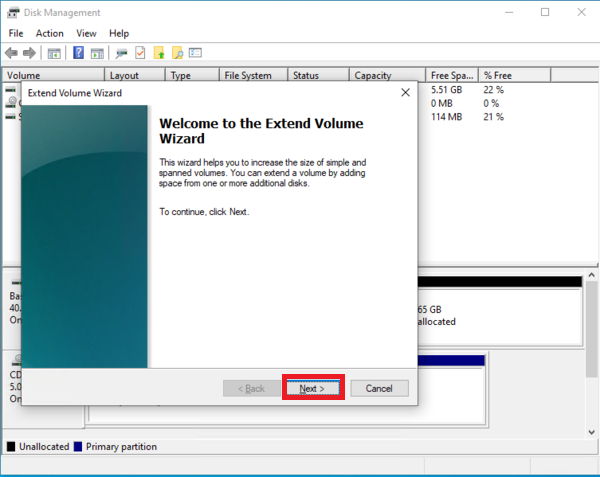The width and height of the screenshot is (600, 477).
Task: Click Next in the Extend Volume Wizard
Action: pyautogui.click(x=312, y=388)
